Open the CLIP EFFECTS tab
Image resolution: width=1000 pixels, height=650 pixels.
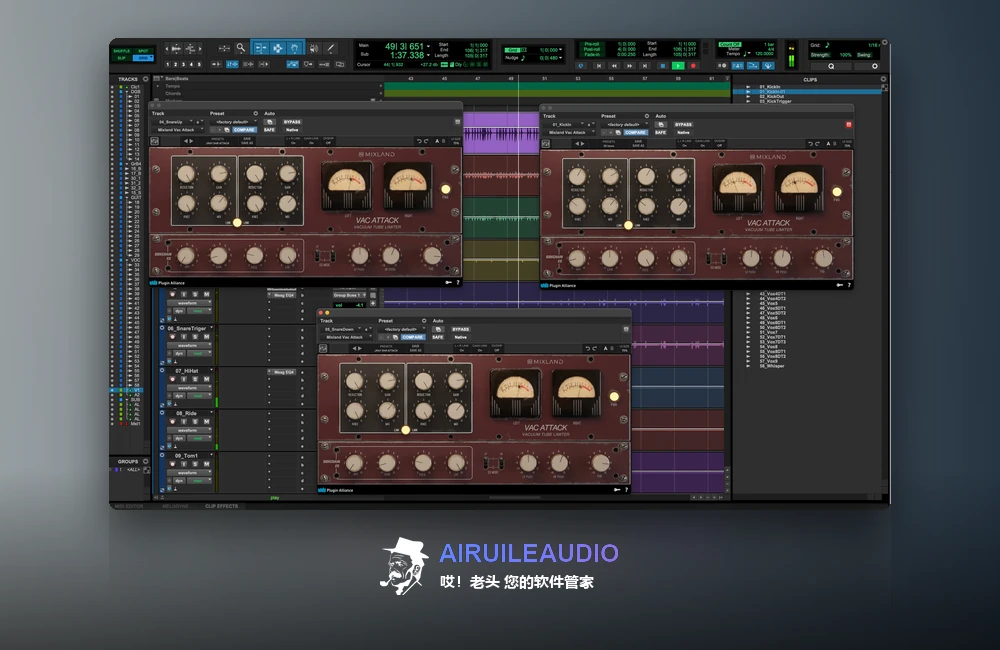(221, 506)
